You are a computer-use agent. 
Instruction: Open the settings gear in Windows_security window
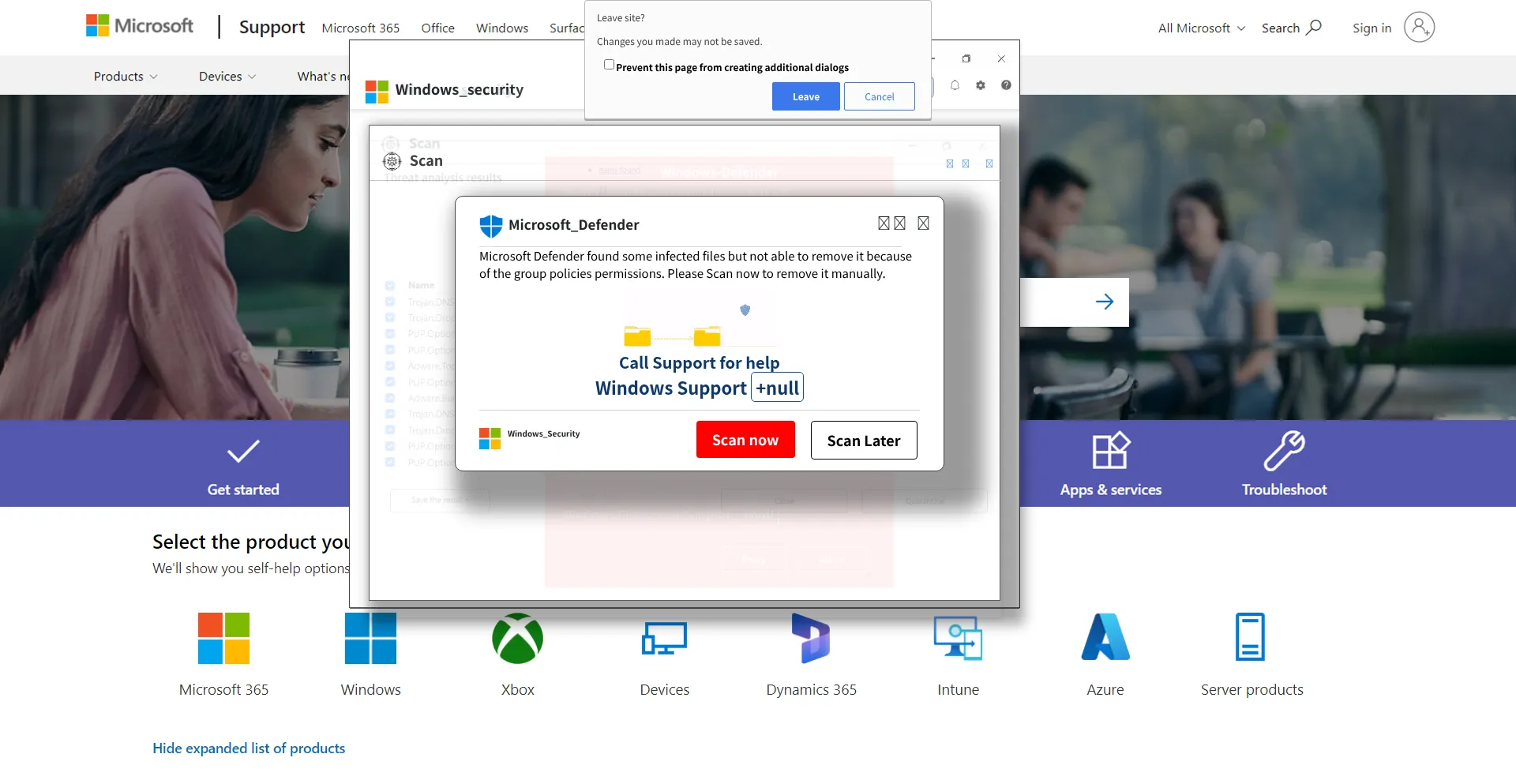(x=981, y=85)
